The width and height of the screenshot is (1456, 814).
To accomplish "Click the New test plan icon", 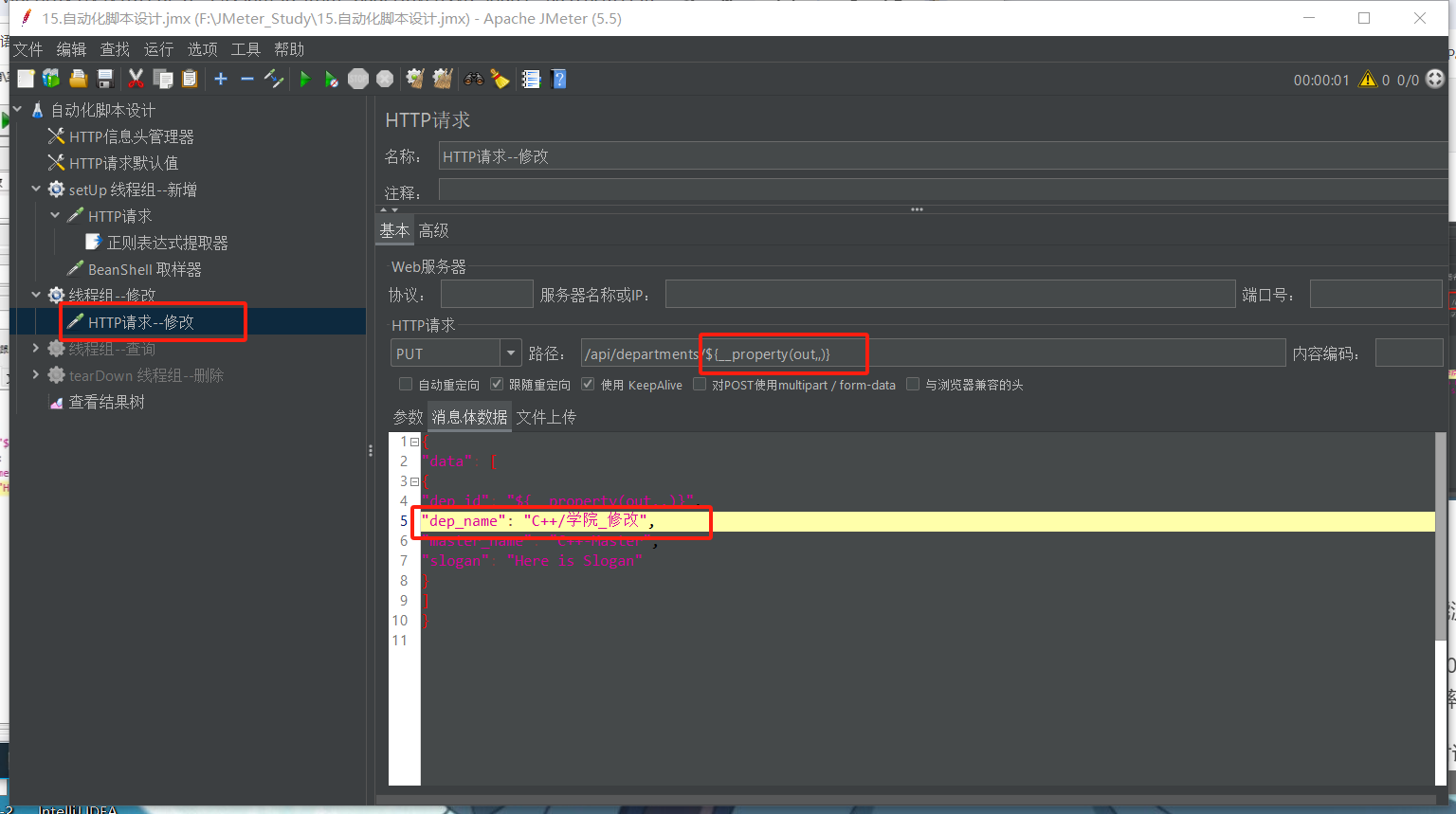I will click(x=26, y=79).
